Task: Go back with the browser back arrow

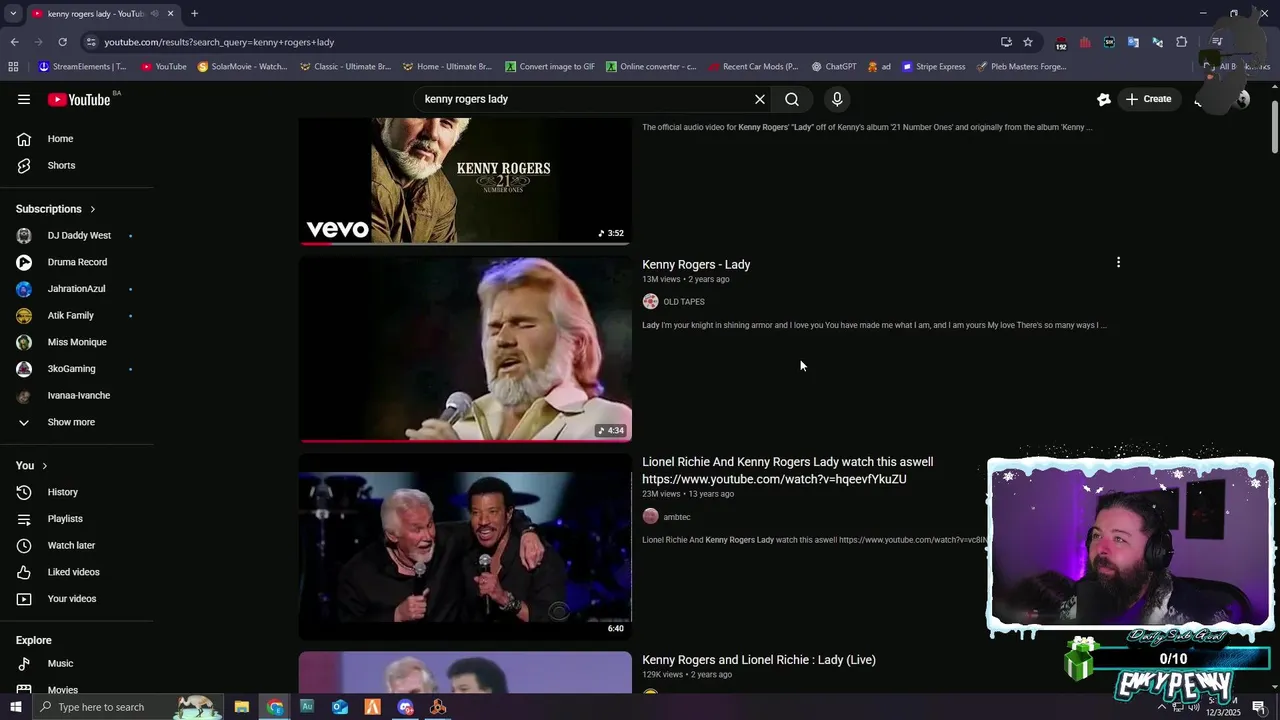Action: pos(14,42)
